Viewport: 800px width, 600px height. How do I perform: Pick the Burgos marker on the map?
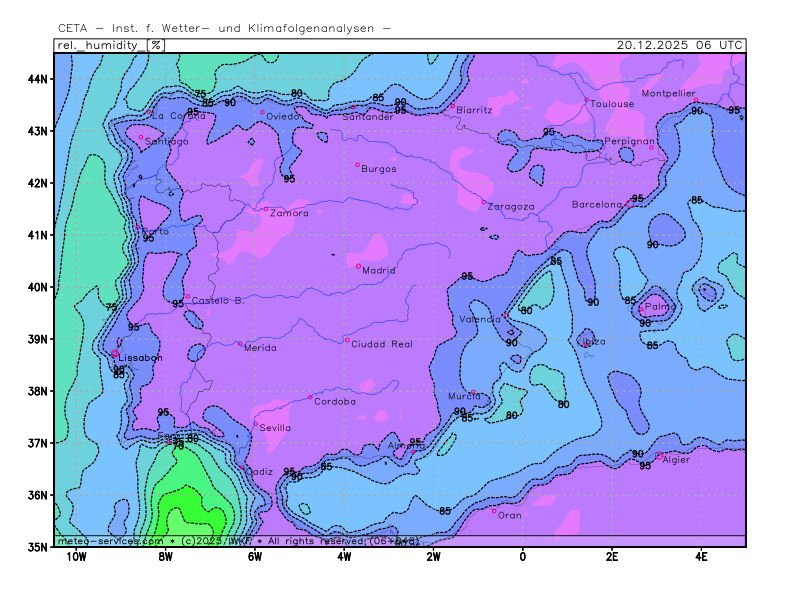357,165
